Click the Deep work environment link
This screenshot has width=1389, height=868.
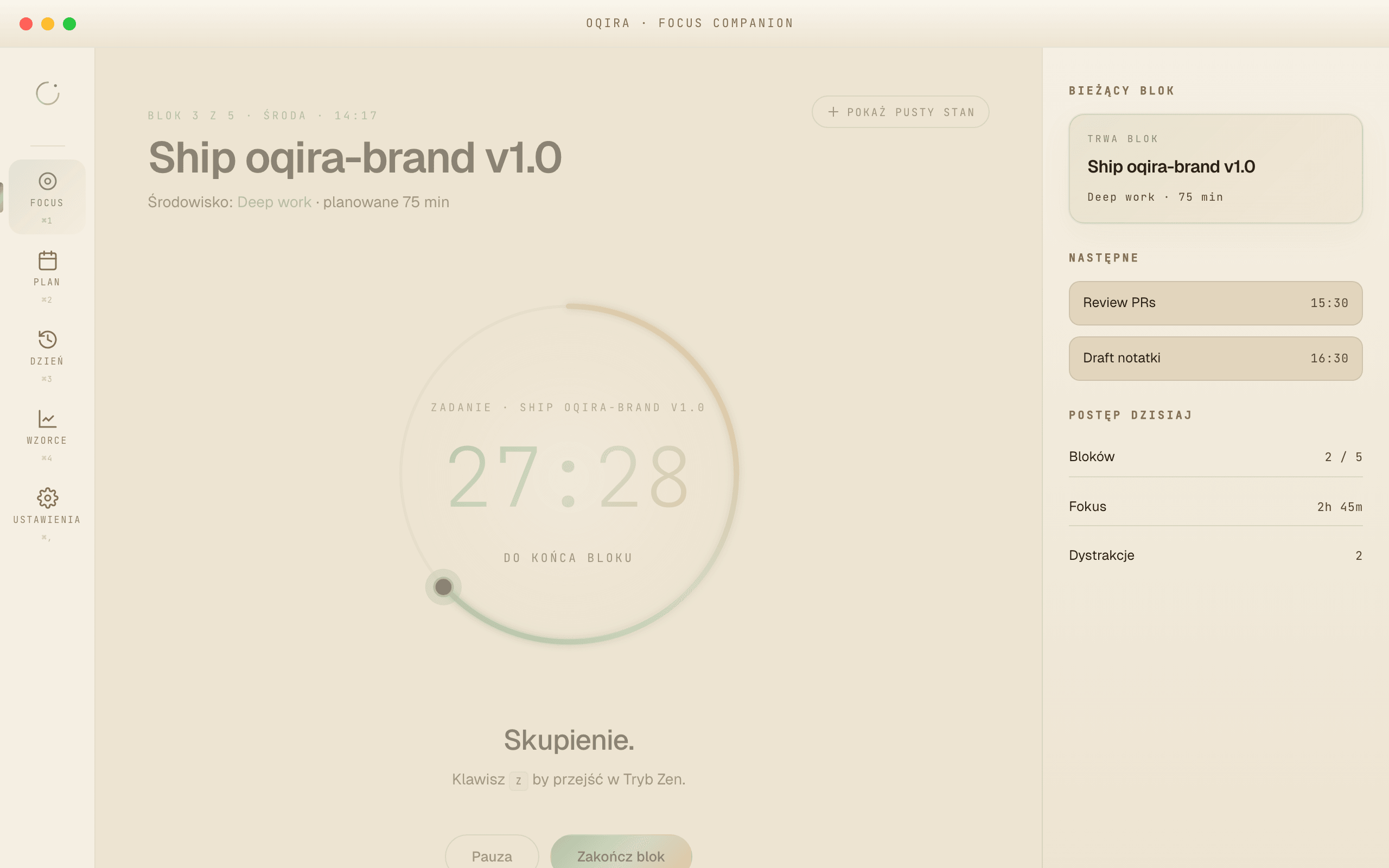275,202
